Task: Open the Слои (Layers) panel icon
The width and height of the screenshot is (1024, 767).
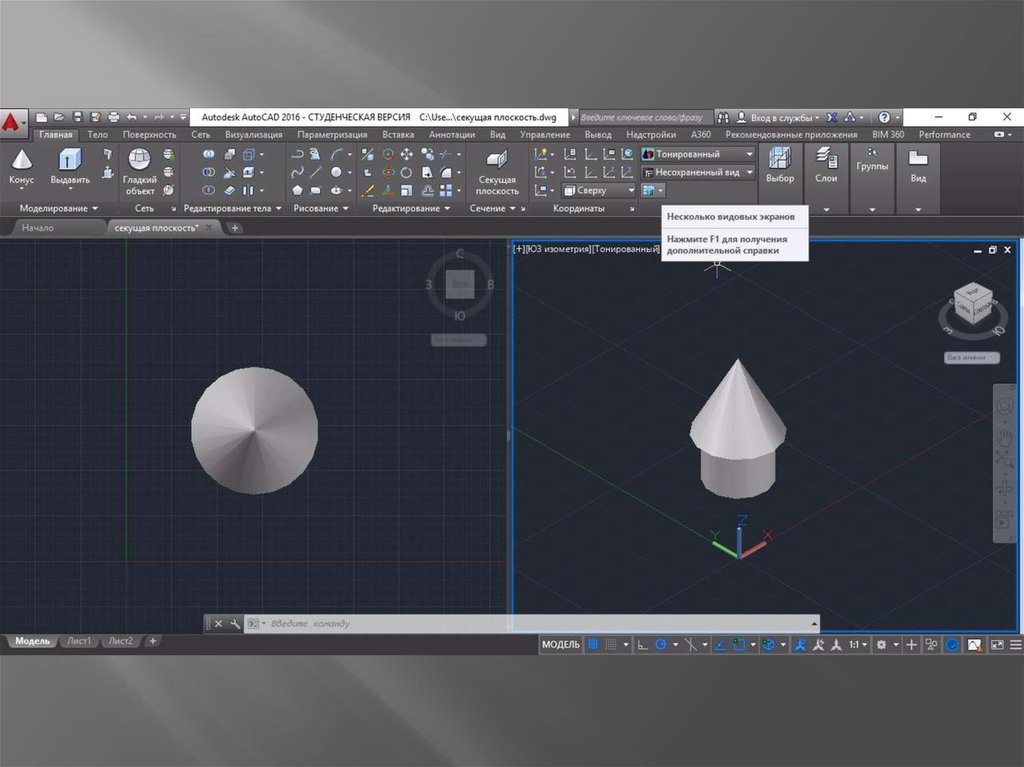Action: coord(826,165)
